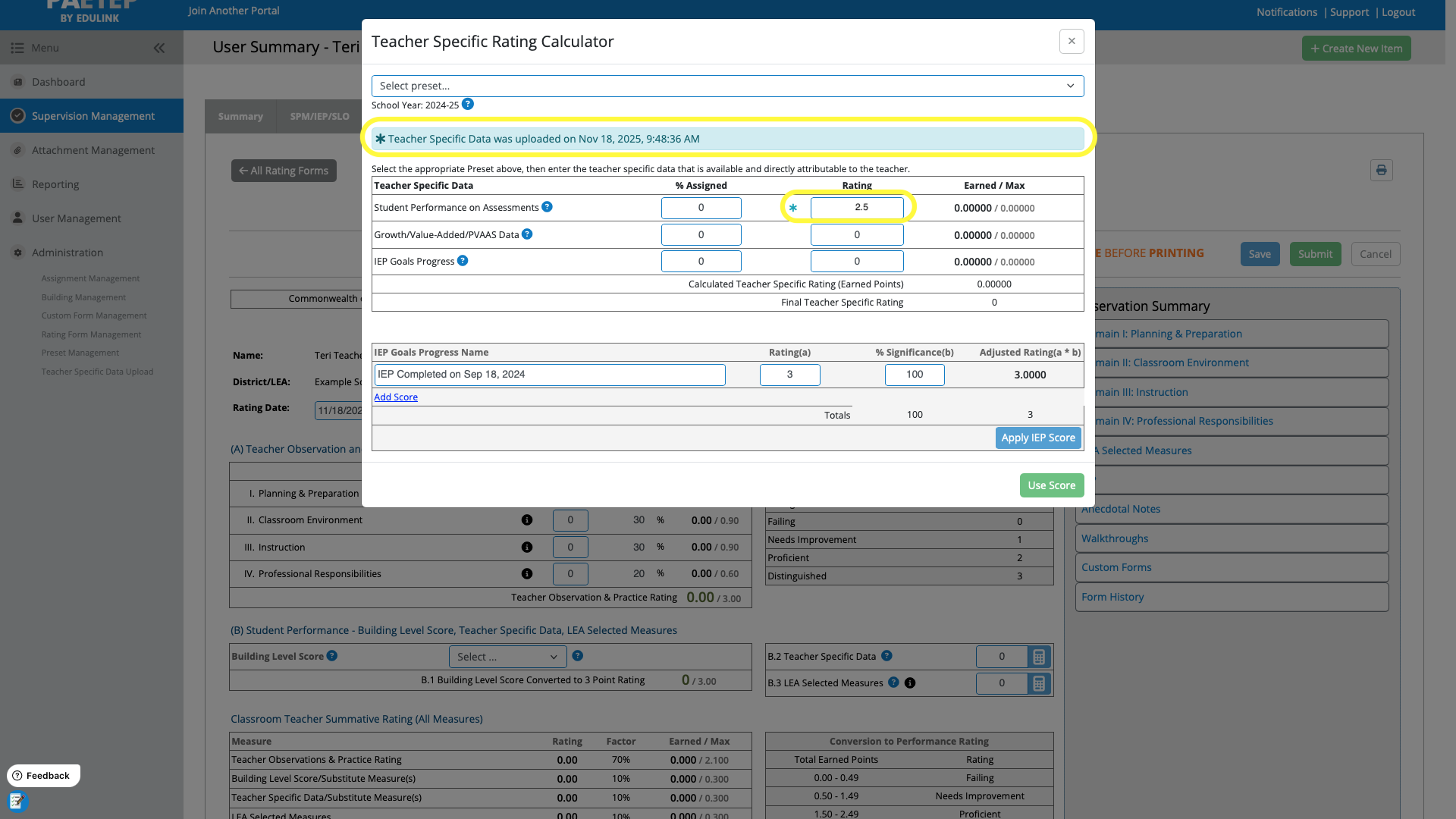Open Supervision Management in sidebar
The width and height of the screenshot is (1456, 819).
click(x=92, y=116)
